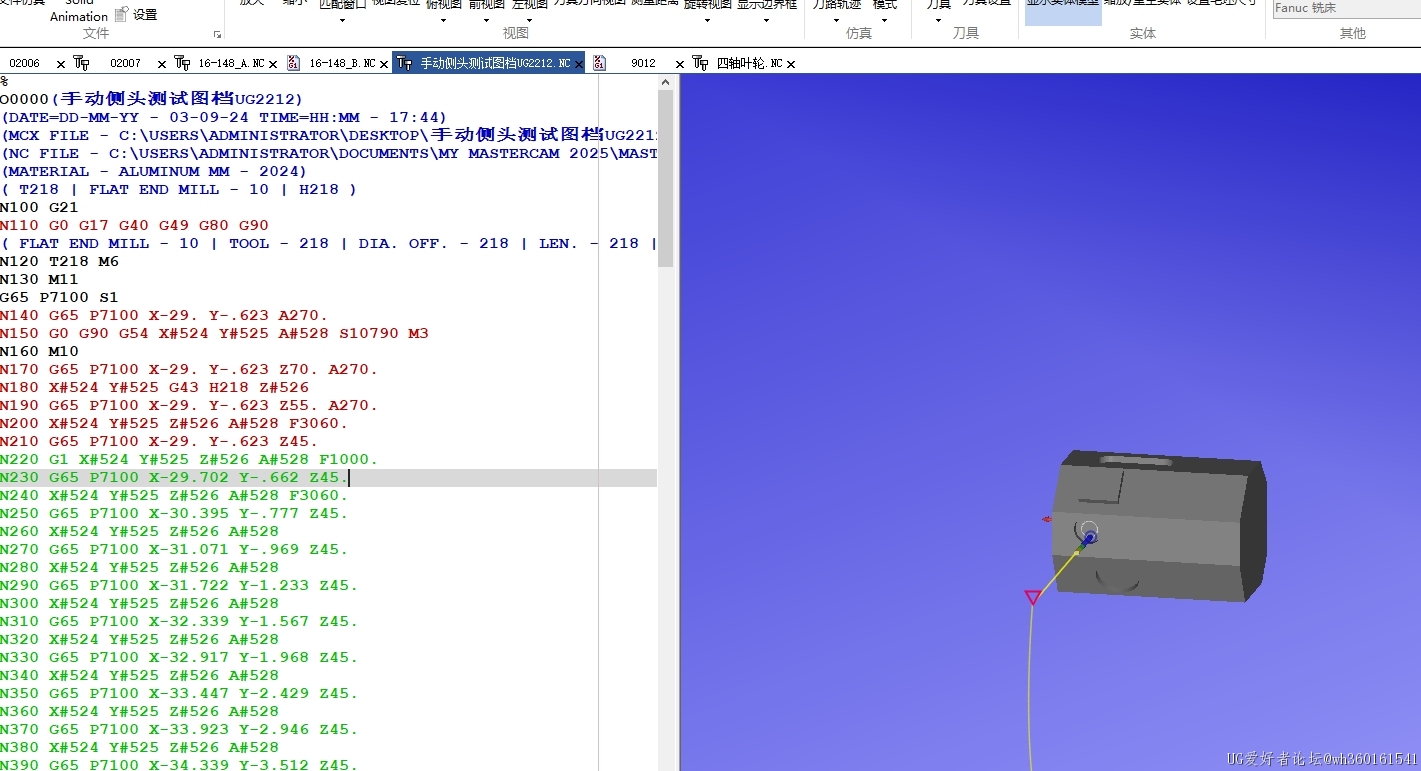Select line N350 X-33.447 Y-2.429 Z45.
This screenshot has height=771, width=1421.
tap(179, 694)
